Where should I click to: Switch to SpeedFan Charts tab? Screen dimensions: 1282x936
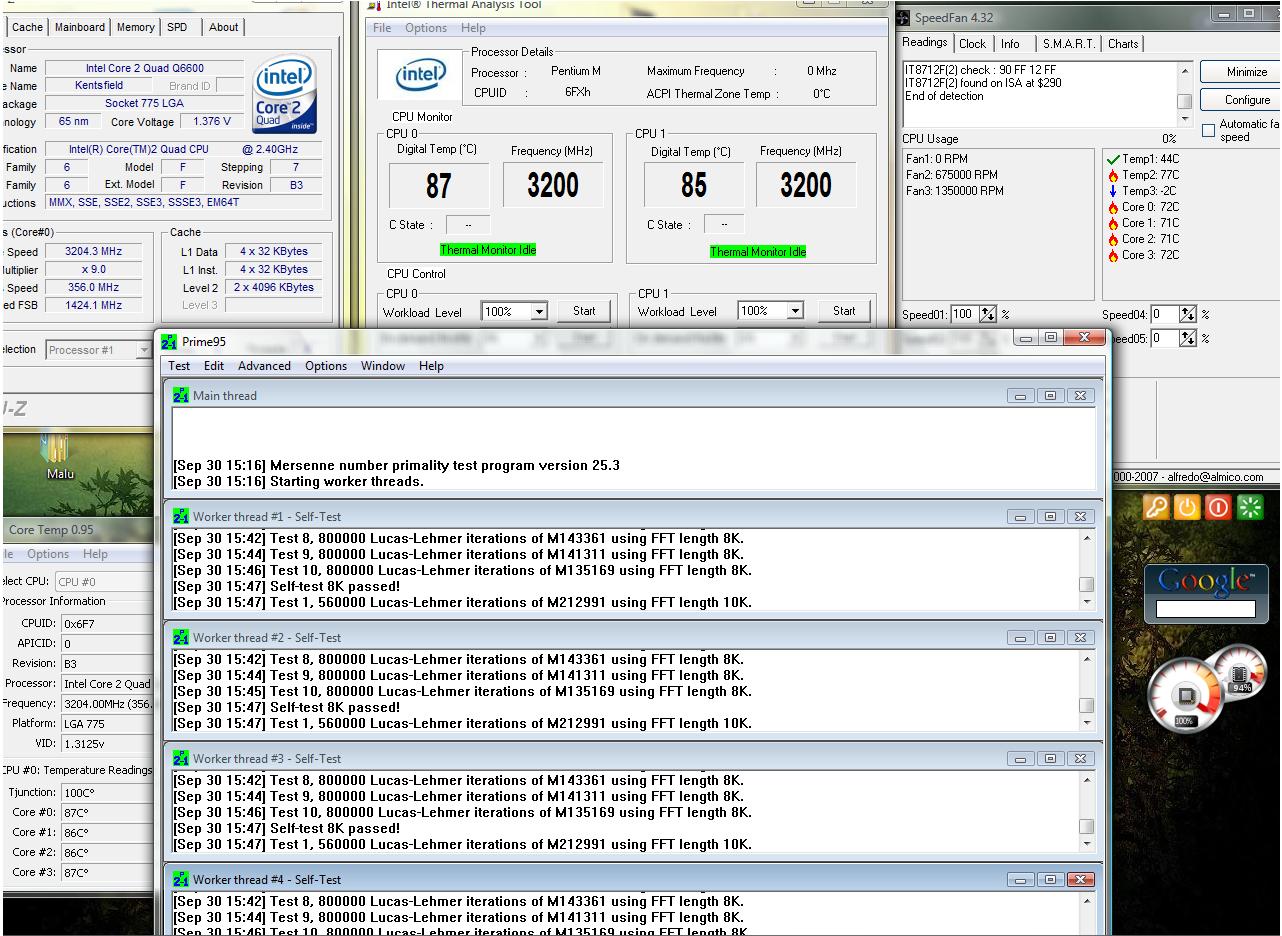click(1123, 44)
